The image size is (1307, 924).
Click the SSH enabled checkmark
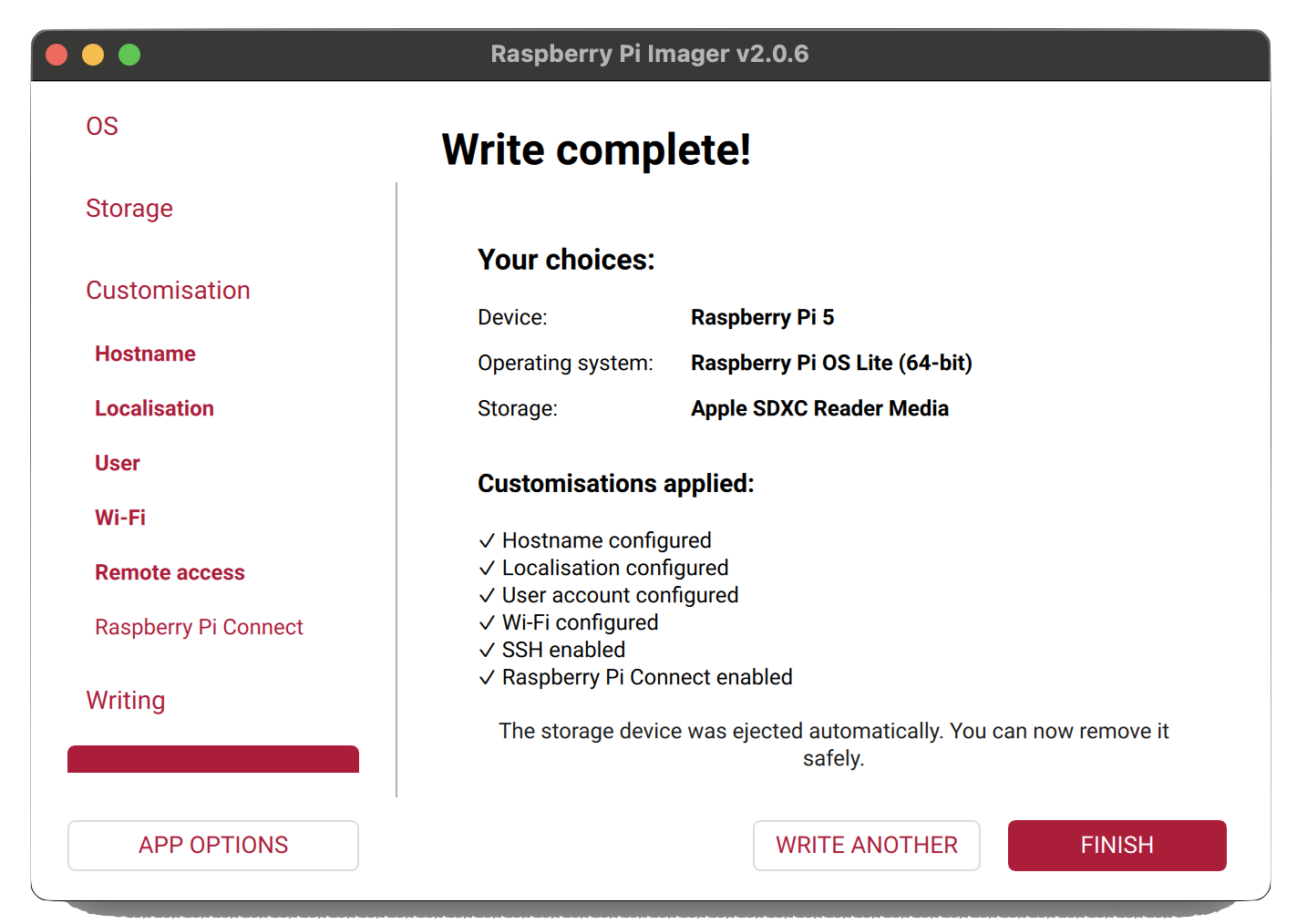[x=487, y=649]
